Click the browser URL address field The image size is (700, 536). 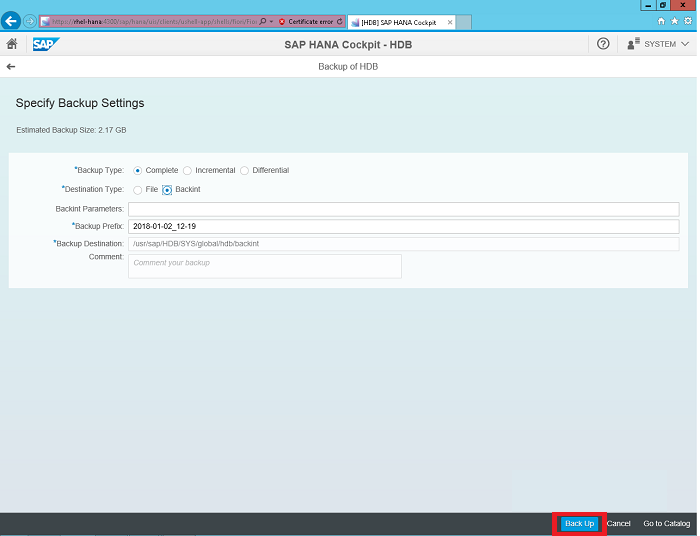tap(152, 21)
